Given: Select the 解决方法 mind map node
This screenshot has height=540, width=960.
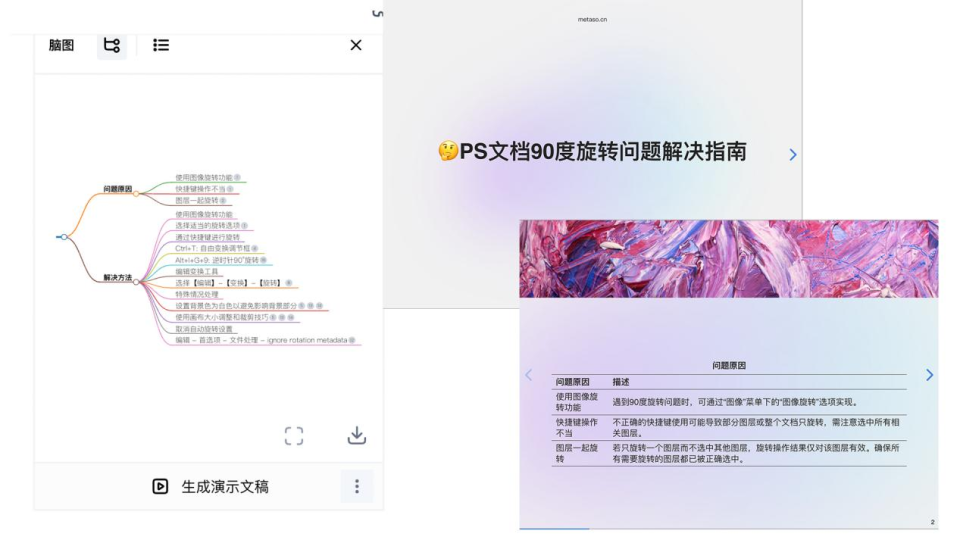Looking at the screenshot, I should pos(118,278).
